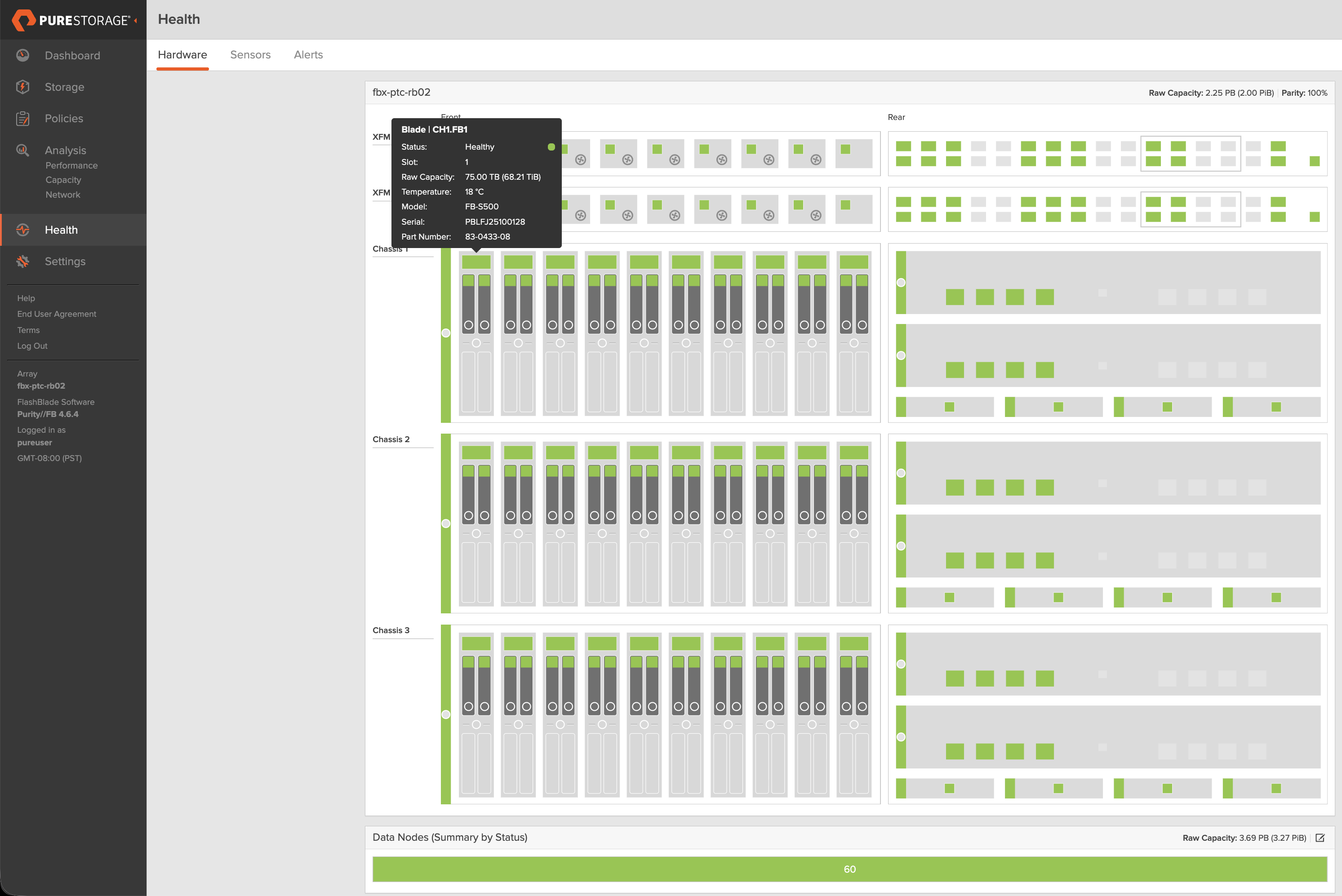Click the Storage shield icon
This screenshot has width=1342, height=896.
tap(23, 87)
